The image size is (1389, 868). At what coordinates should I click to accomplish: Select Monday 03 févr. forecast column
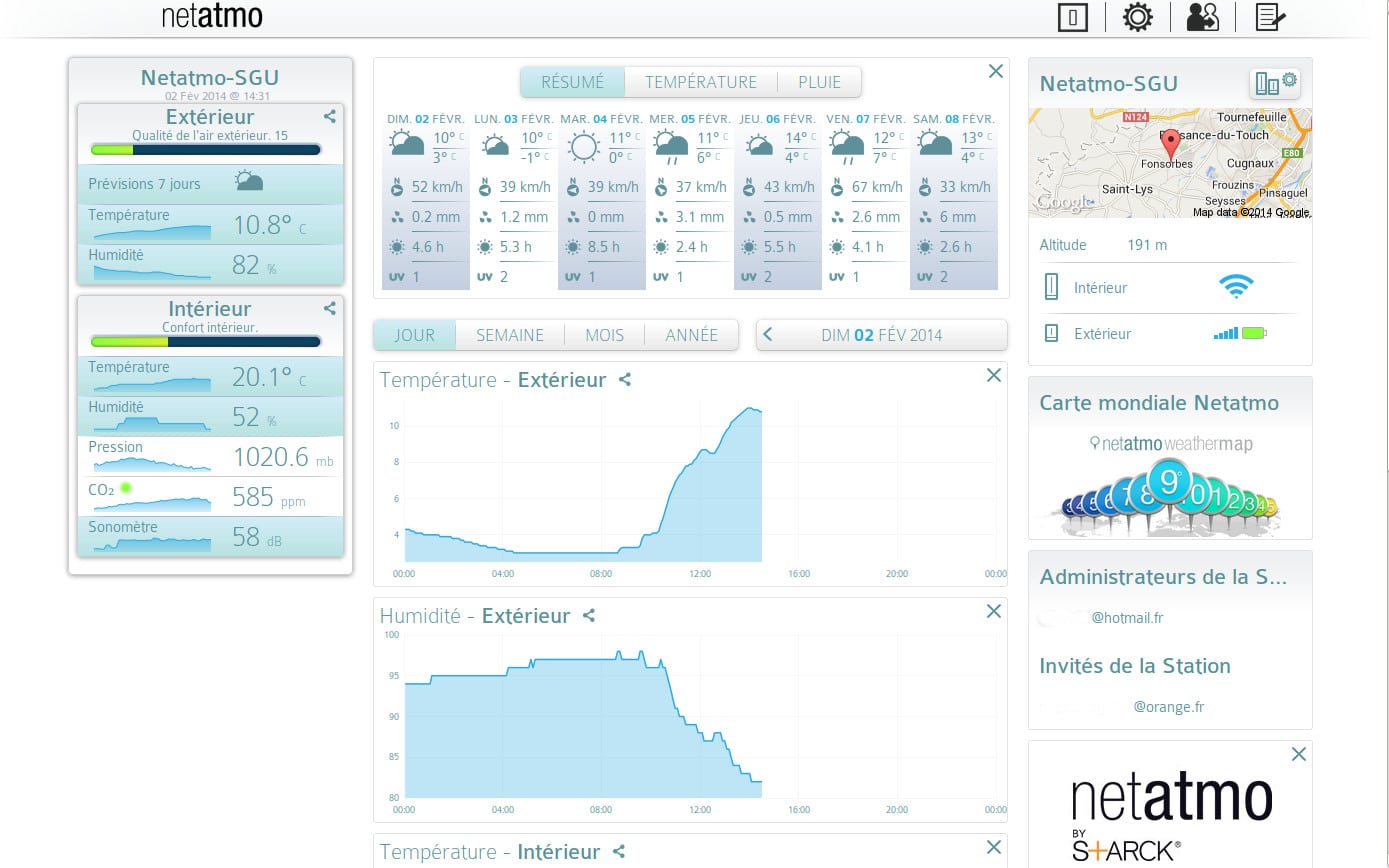click(513, 200)
